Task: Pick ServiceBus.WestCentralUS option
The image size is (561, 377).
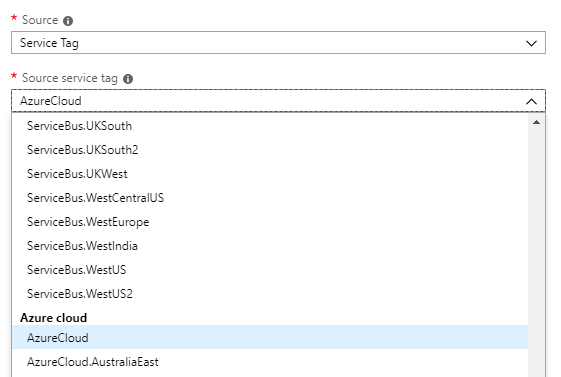Action: (x=270, y=198)
